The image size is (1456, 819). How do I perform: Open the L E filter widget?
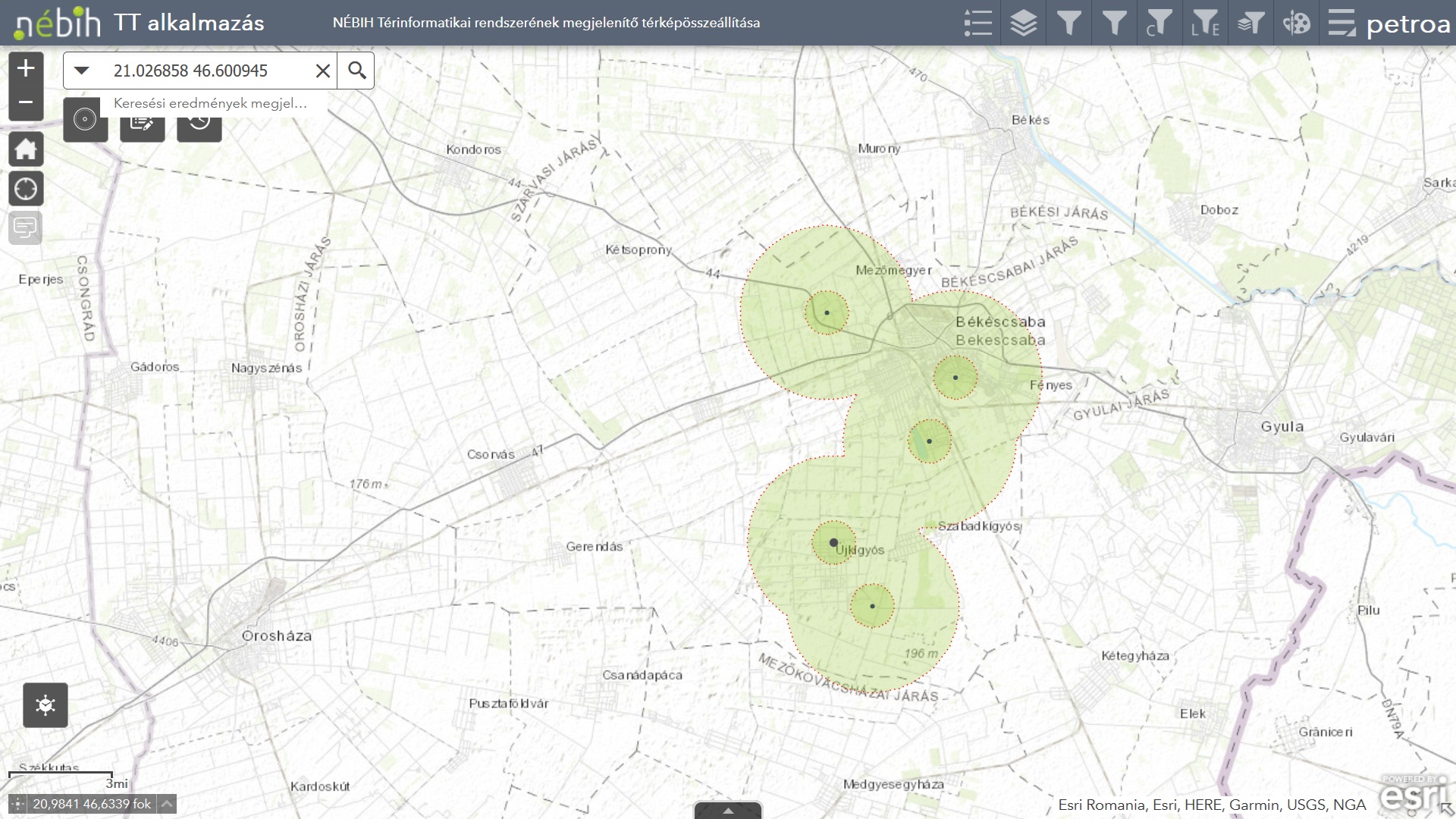(x=1205, y=23)
